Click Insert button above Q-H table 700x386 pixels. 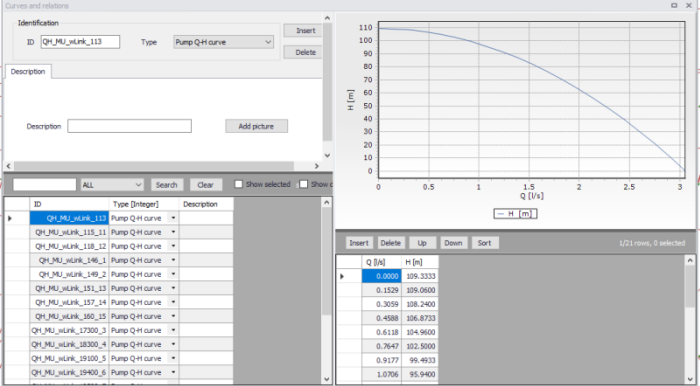coord(359,243)
